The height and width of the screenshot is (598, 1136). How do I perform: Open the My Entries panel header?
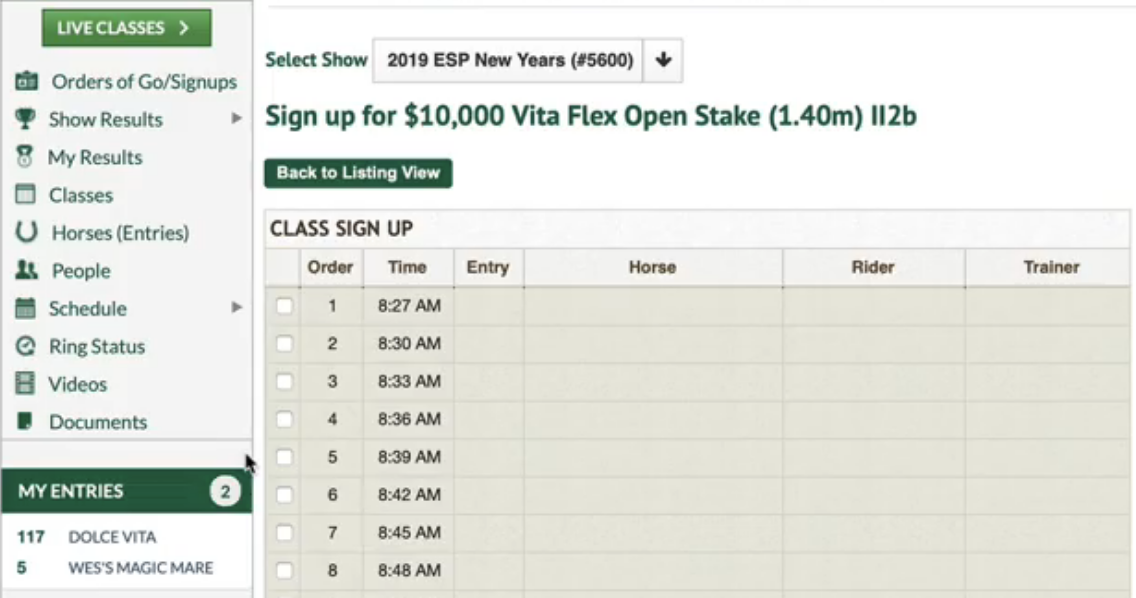point(127,491)
